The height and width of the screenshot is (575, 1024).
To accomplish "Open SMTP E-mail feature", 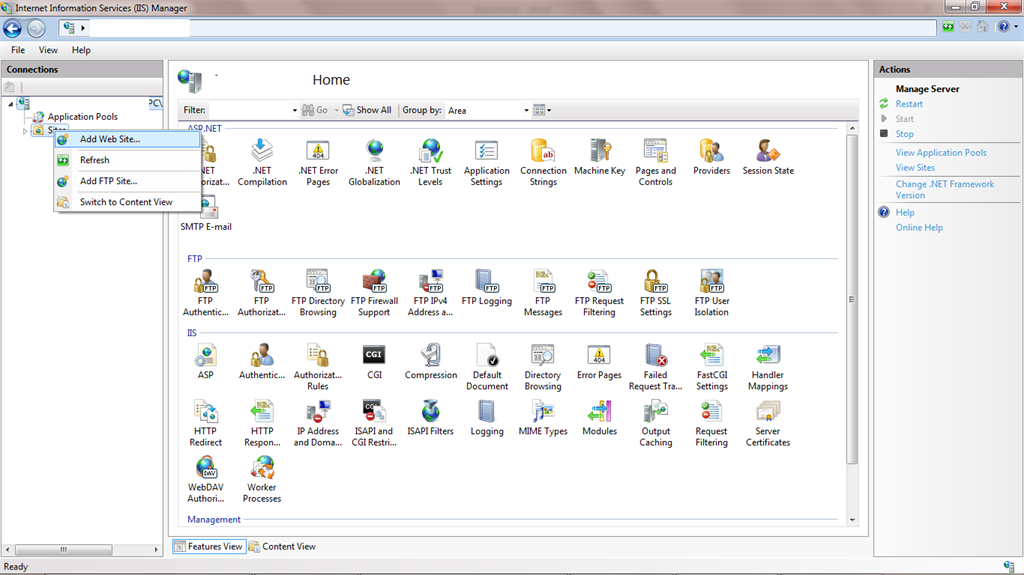I will pyautogui.click(x=206, y=216).
